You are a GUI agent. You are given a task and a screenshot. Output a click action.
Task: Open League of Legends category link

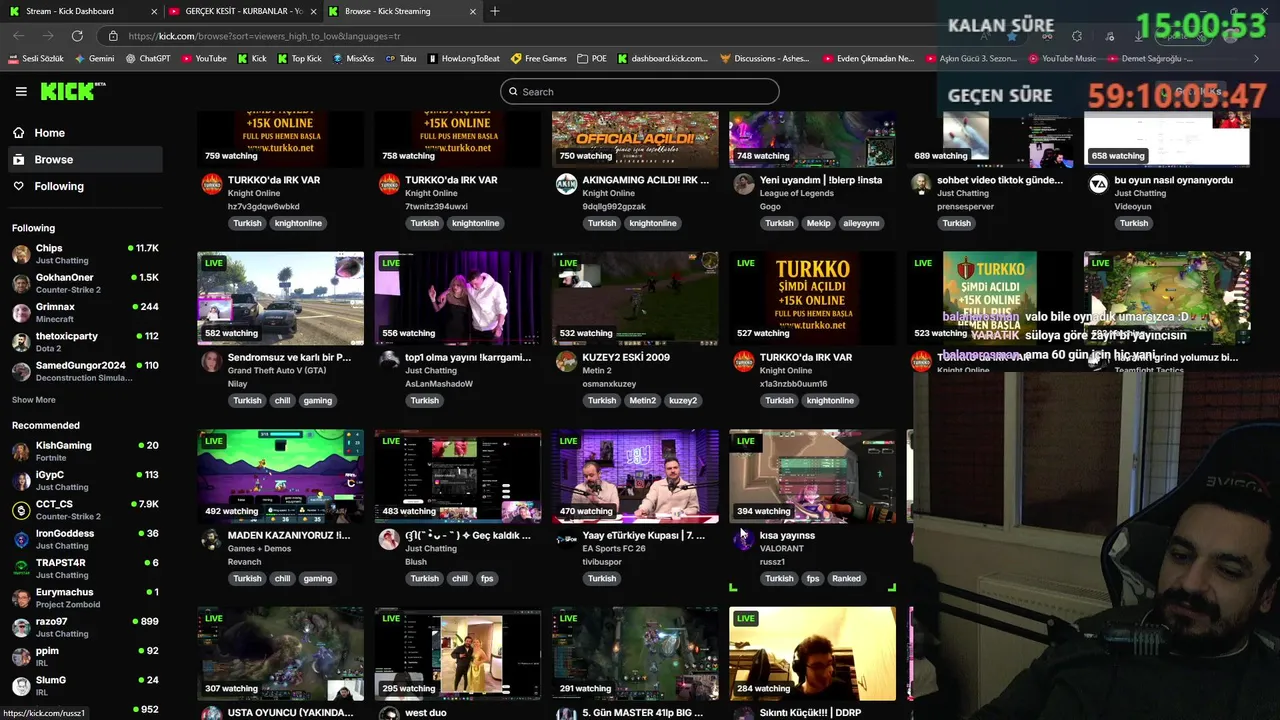tap(797, 193)
